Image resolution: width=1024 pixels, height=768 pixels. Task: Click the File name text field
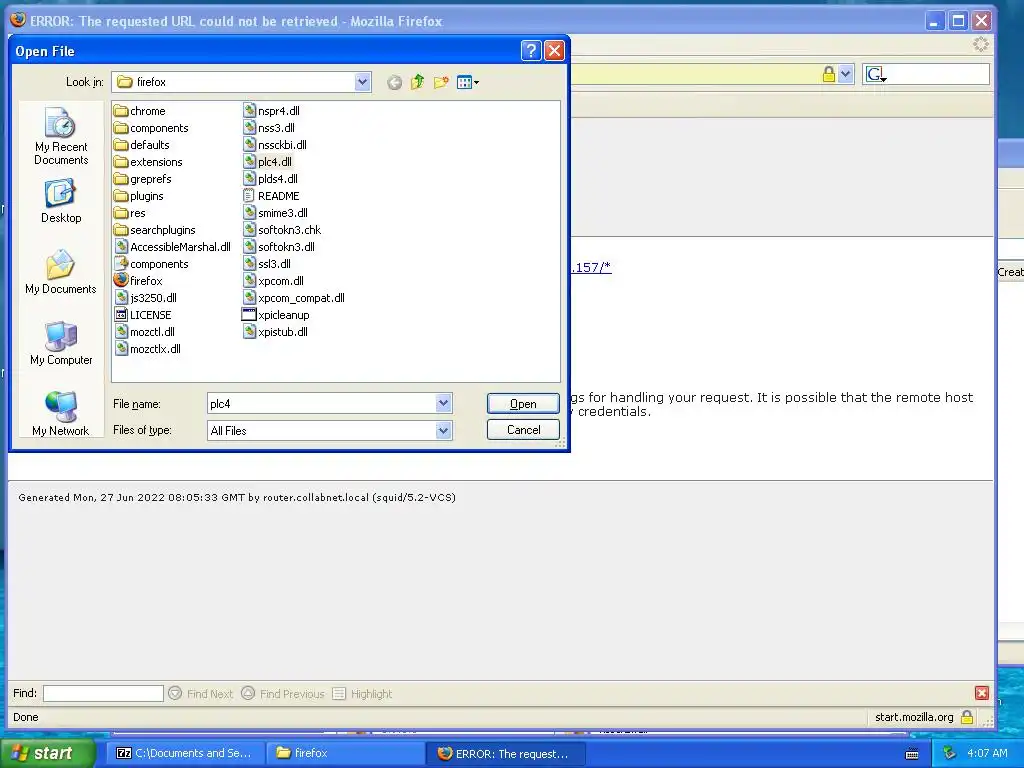coord(321,404)
